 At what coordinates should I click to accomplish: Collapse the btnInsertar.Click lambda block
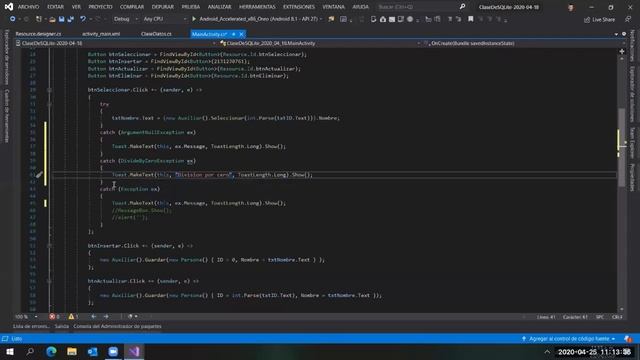click(49, 246)
